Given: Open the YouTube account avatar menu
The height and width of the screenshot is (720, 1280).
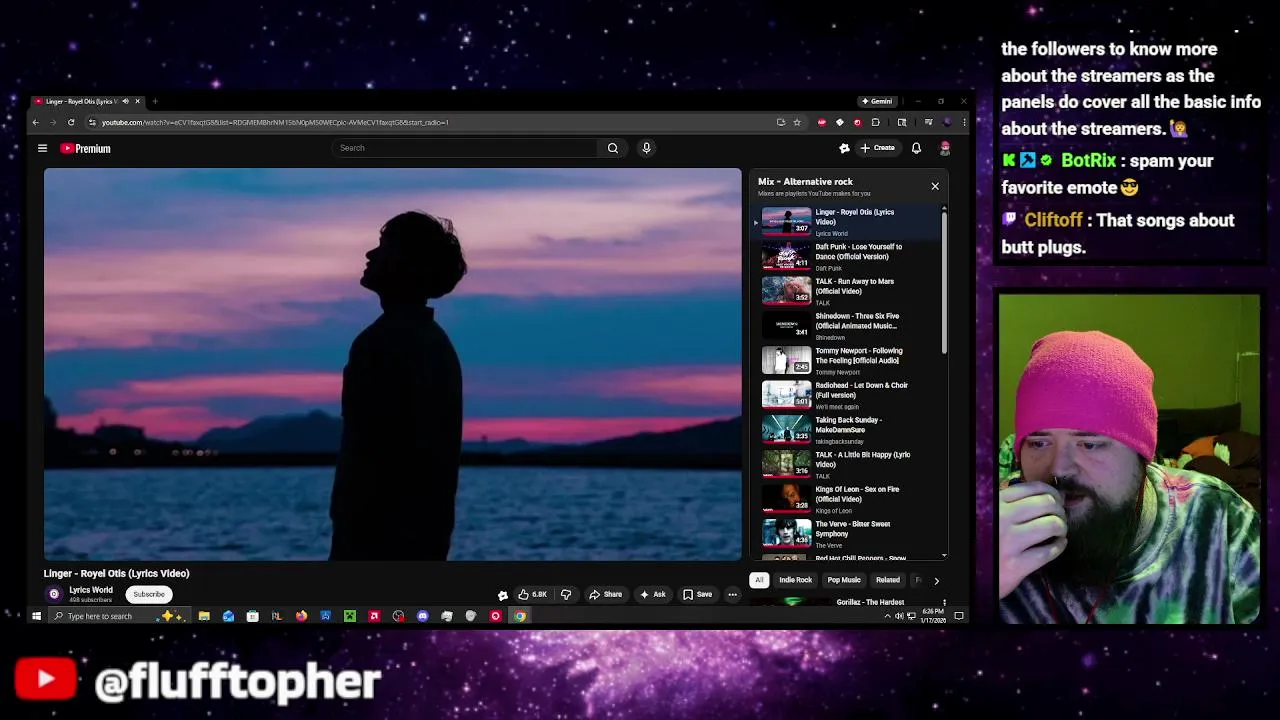Looking at the screenshot, I should click(x=944, y=148).
